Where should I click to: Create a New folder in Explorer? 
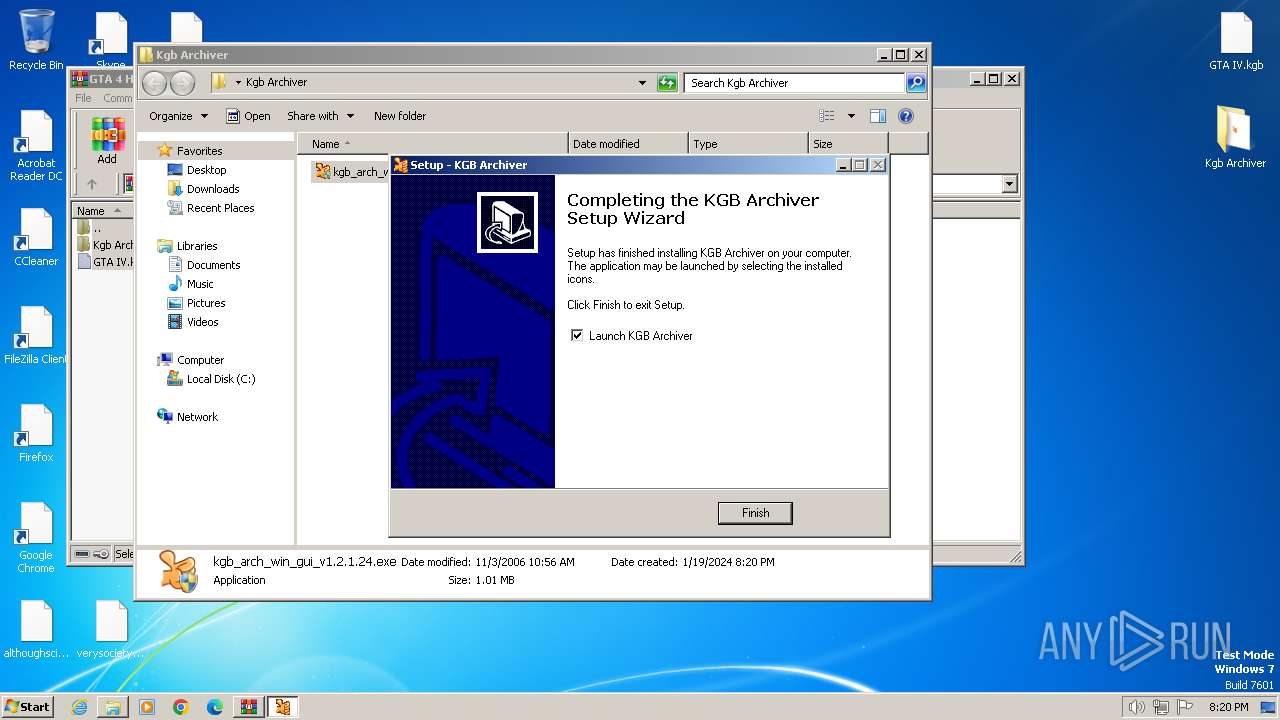[400, 116]
